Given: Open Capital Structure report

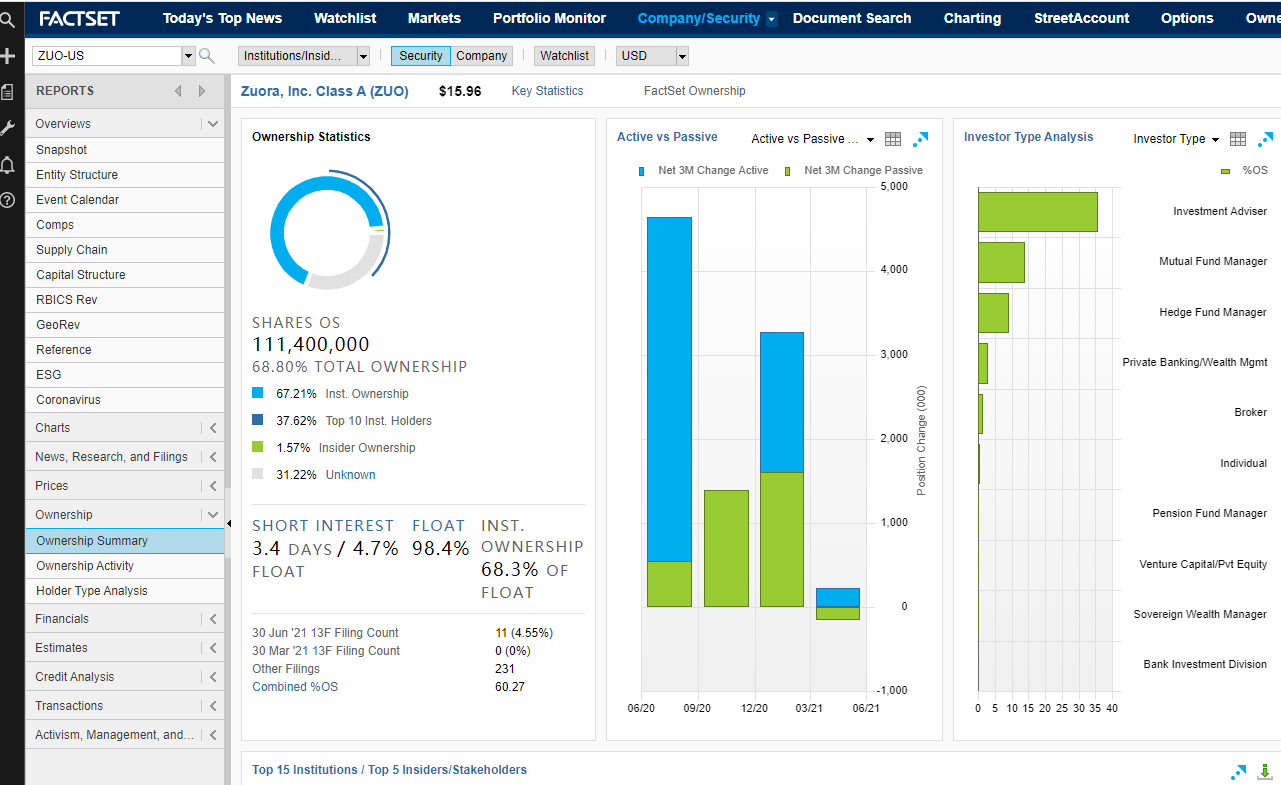Looking at the screenshot, I should coord(125,275).
